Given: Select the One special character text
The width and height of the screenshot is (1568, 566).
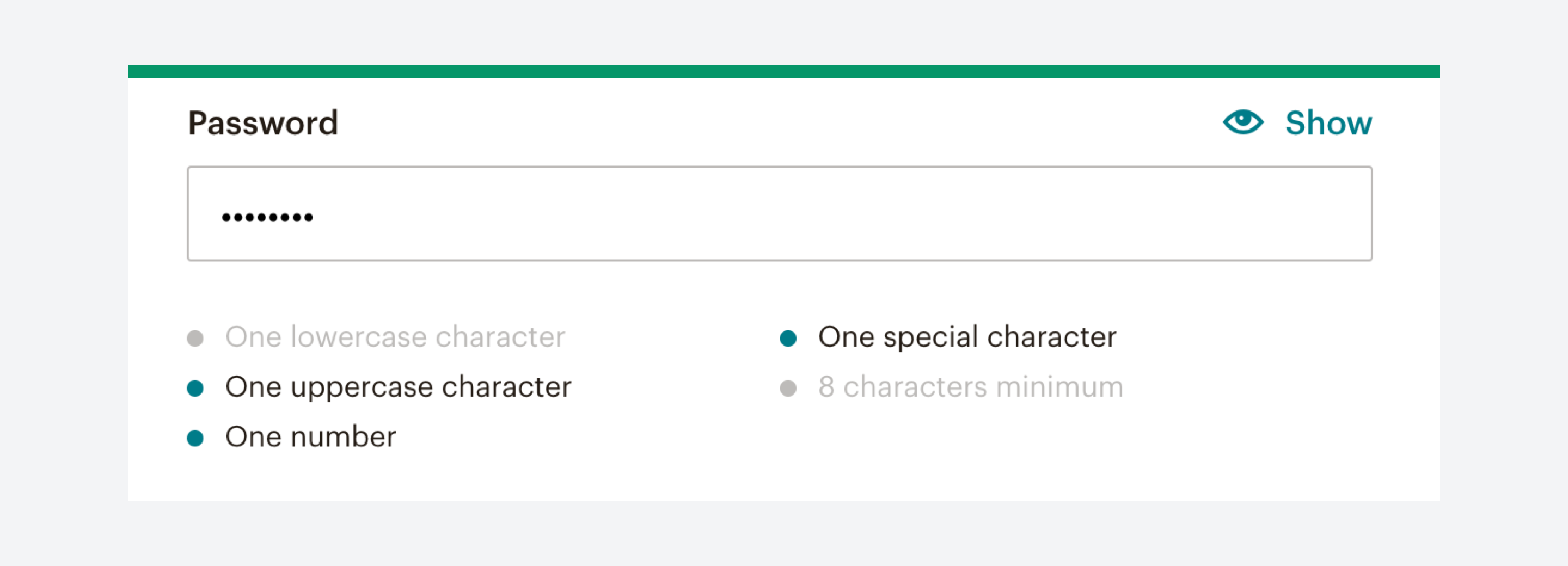Looking at the screenshot, I should coord(967,337).
